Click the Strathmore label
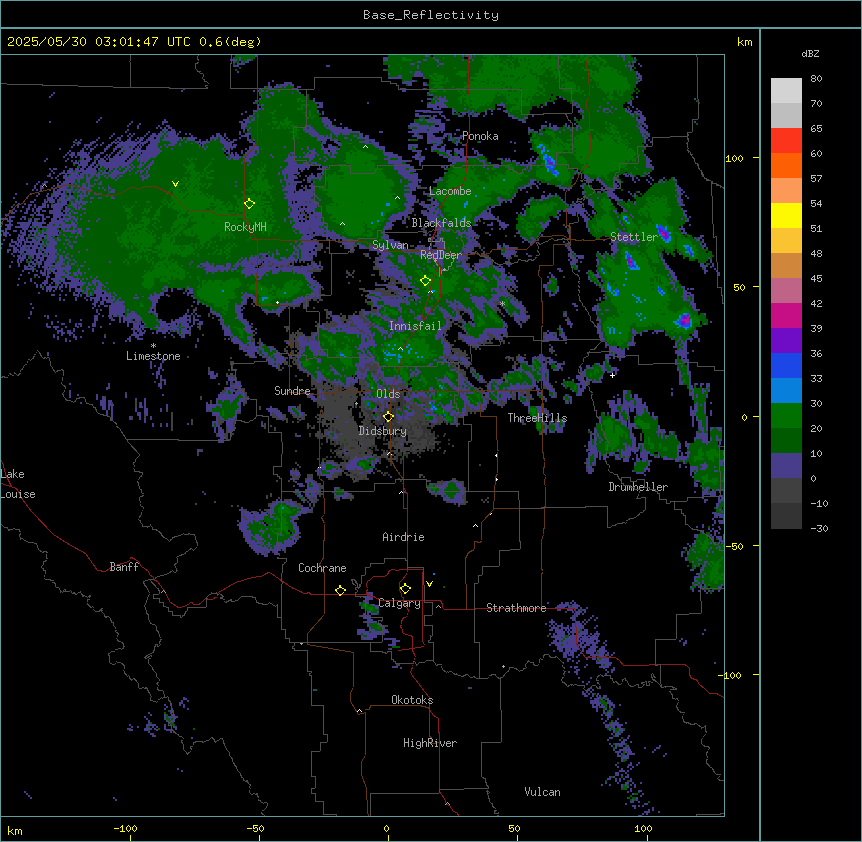This screenshot has width=862, height=842. coord(516,608)
